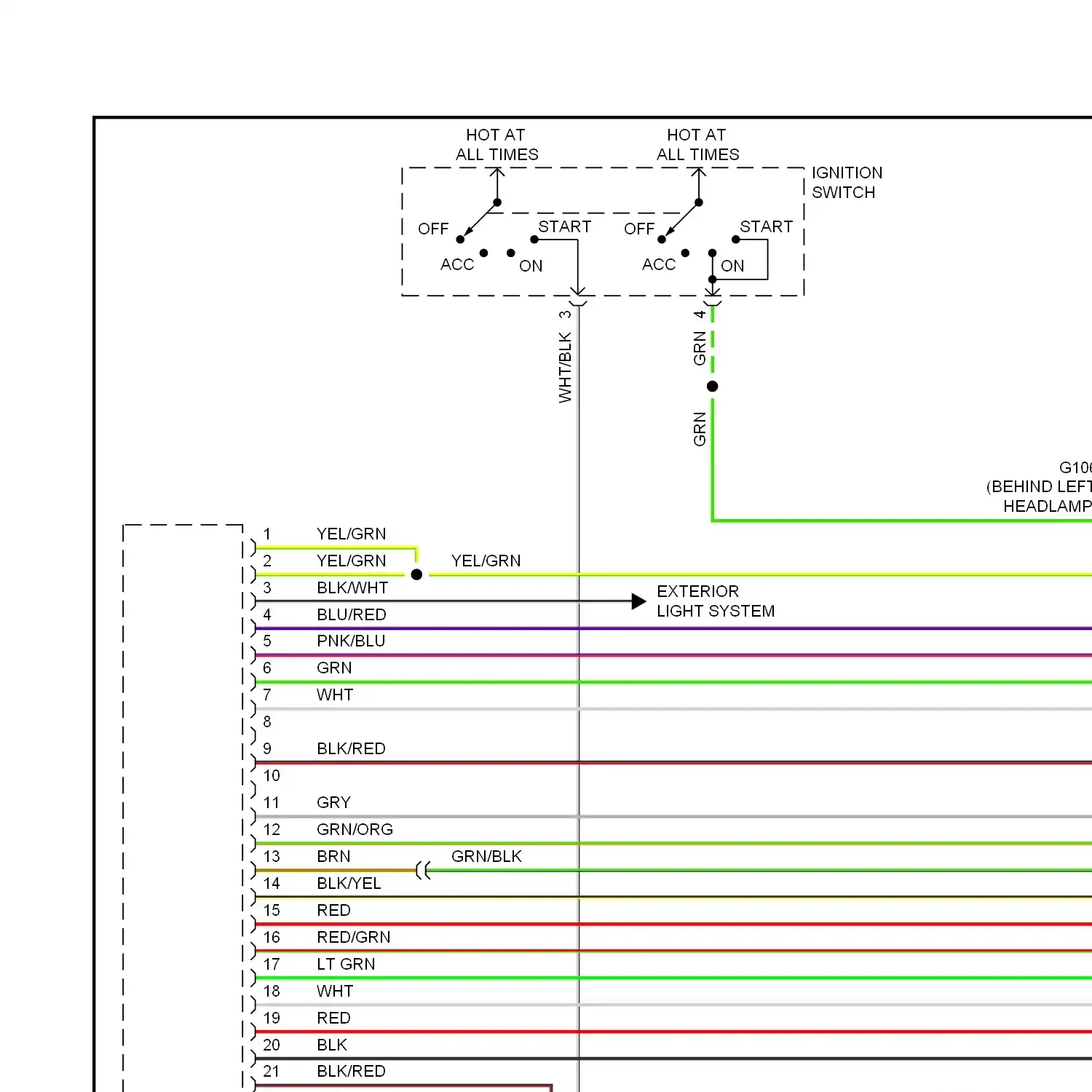The image size is (1092, 1092).
Task: Click the upper GRN vertical wire label
Action: coord(700,348)
